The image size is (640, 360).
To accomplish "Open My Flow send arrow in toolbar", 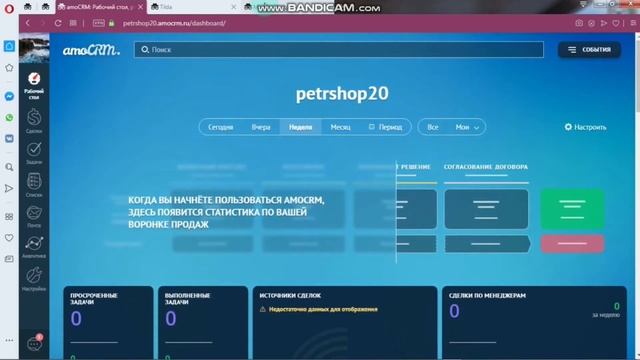I will pos(604,23).
